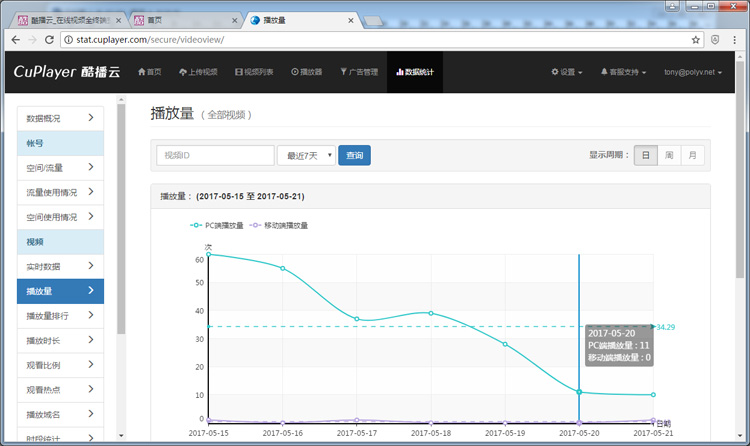Open 广告管理 ad management
750x446 pixels.
(359, 72)
